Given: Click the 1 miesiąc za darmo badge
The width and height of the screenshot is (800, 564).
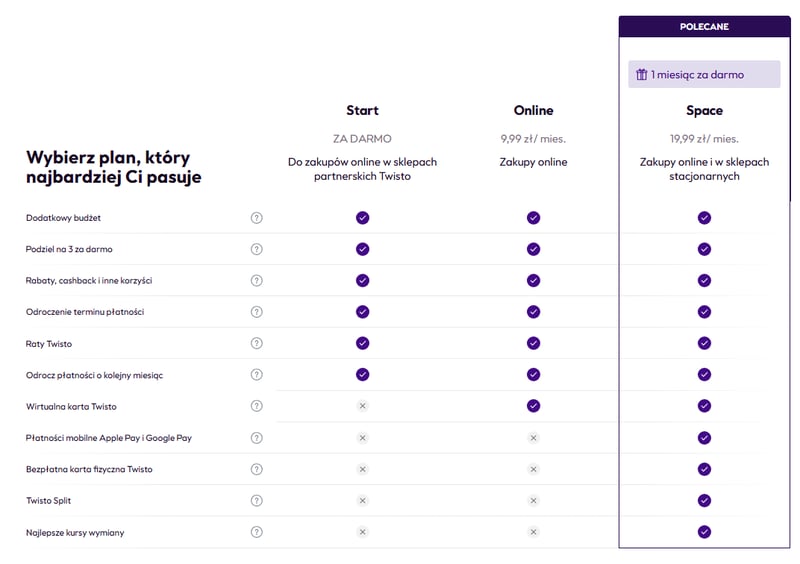Looking at the screenshot, I should pos(704,75).
